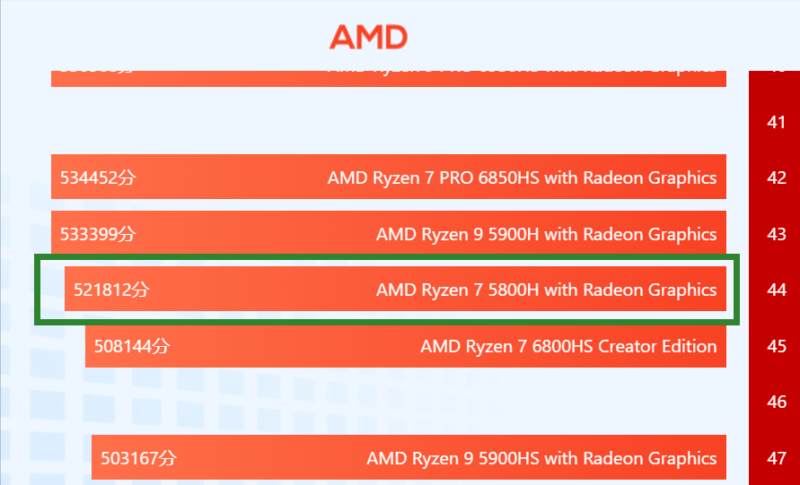Click the AMD heading at the top

pos(368,37)
